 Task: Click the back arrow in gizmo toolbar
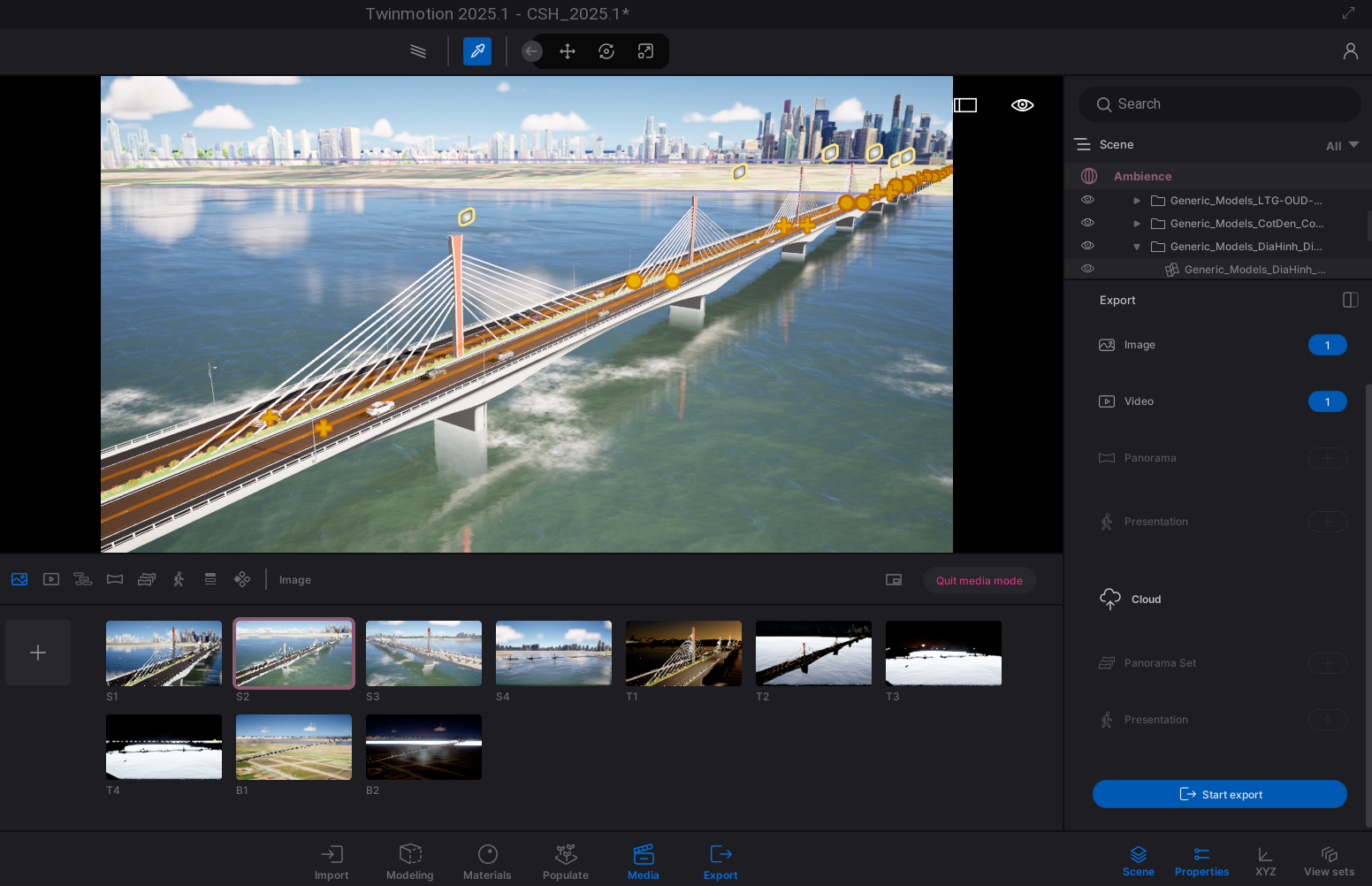pyautogui.click(x=532, y=51)
